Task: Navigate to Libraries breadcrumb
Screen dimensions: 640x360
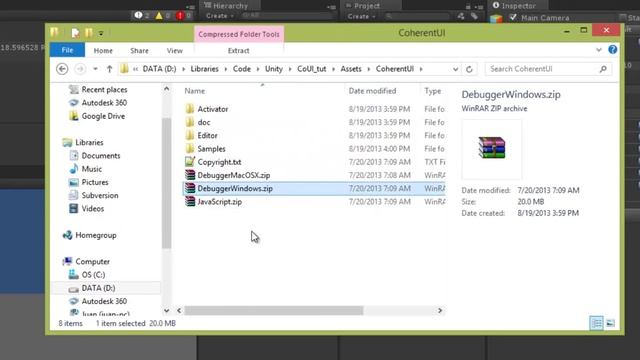Action: click(204, 69)
